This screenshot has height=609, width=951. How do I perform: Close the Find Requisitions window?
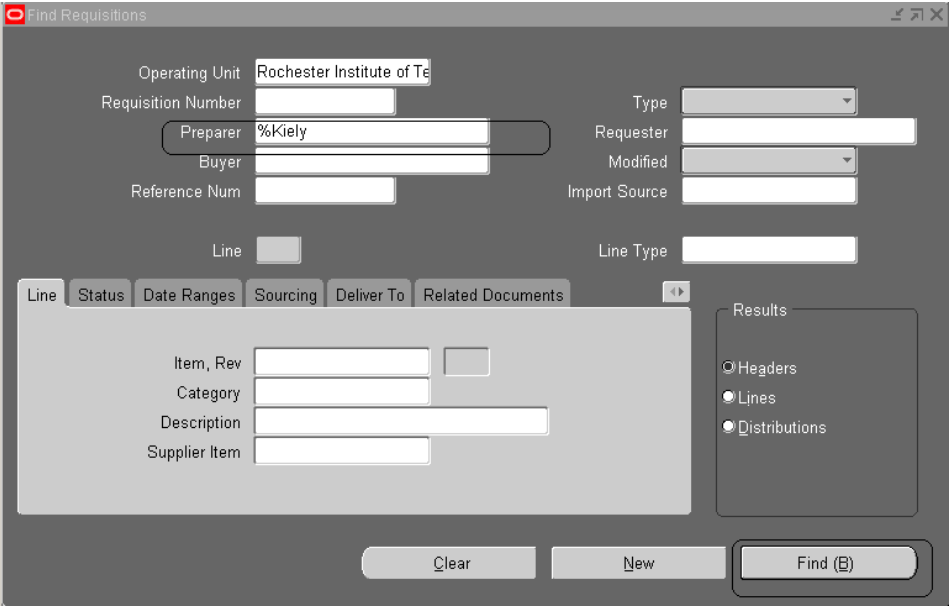point(936,15)
